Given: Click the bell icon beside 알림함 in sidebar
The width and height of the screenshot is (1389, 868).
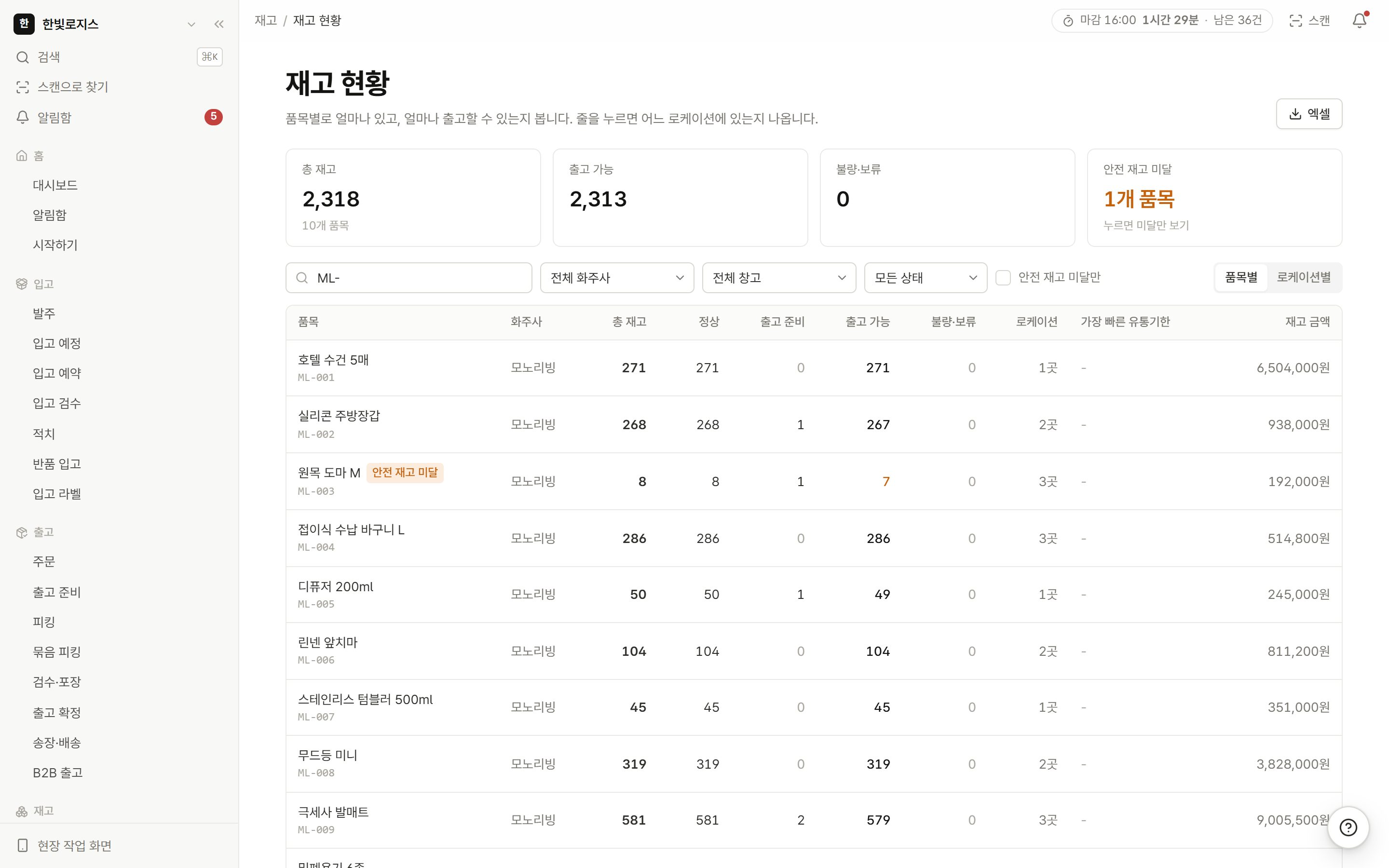Looking at the screenshot, I should [22, 117].
